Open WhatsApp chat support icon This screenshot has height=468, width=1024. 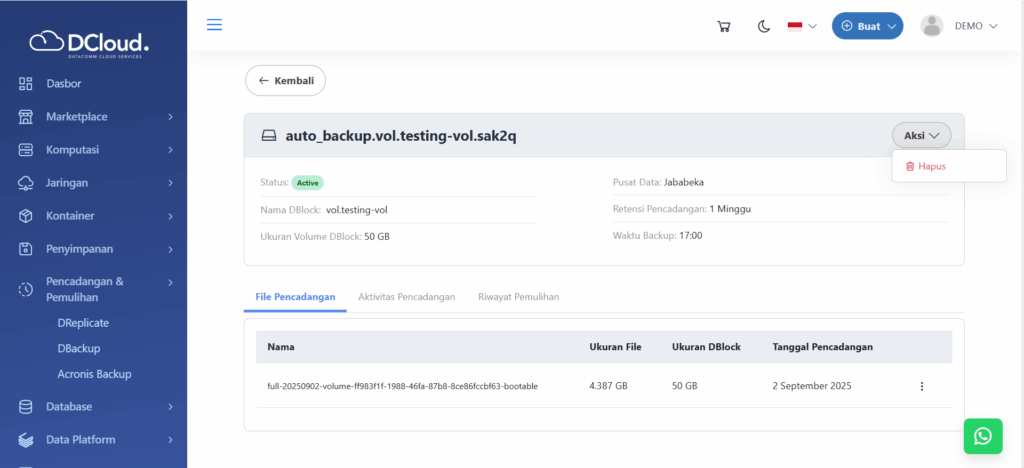[x=982, y=436]
